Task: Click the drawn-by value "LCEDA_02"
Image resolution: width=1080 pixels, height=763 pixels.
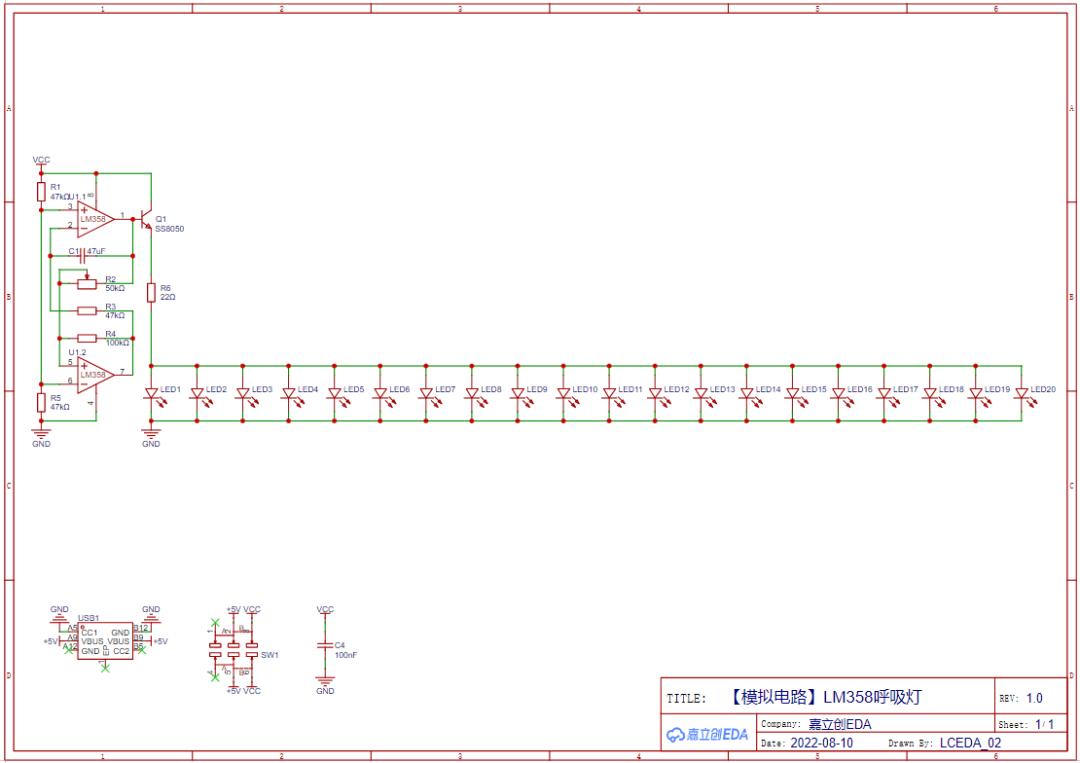Action: click(970, 743)
